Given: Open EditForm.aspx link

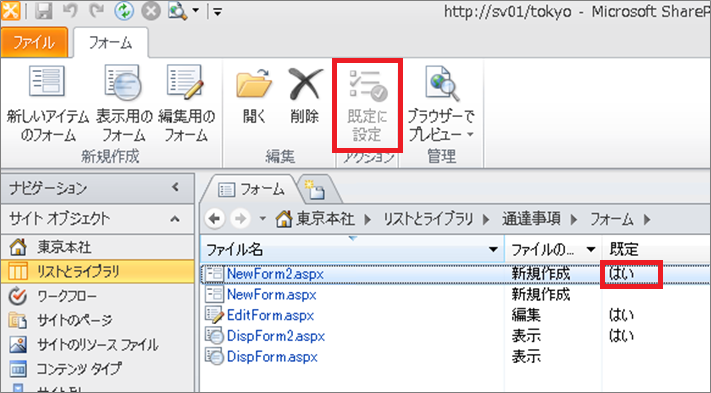Looking at the screenshot, I should tap(270, 315).
